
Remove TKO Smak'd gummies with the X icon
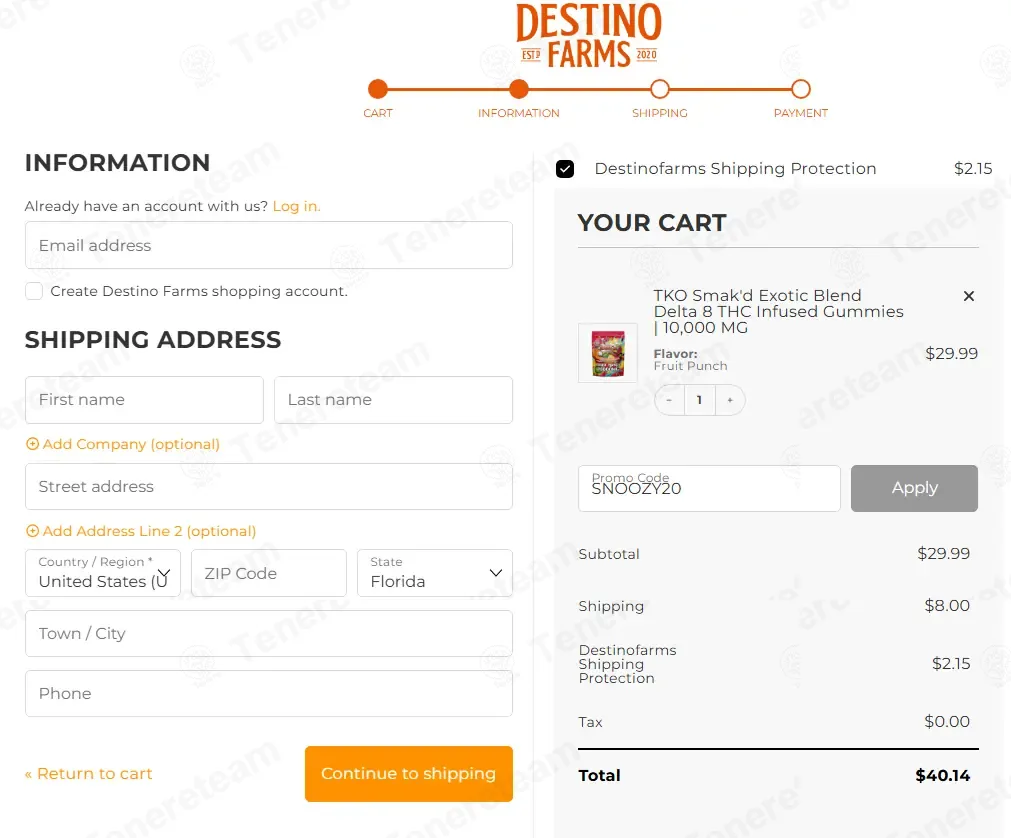[x=968, y=296]
